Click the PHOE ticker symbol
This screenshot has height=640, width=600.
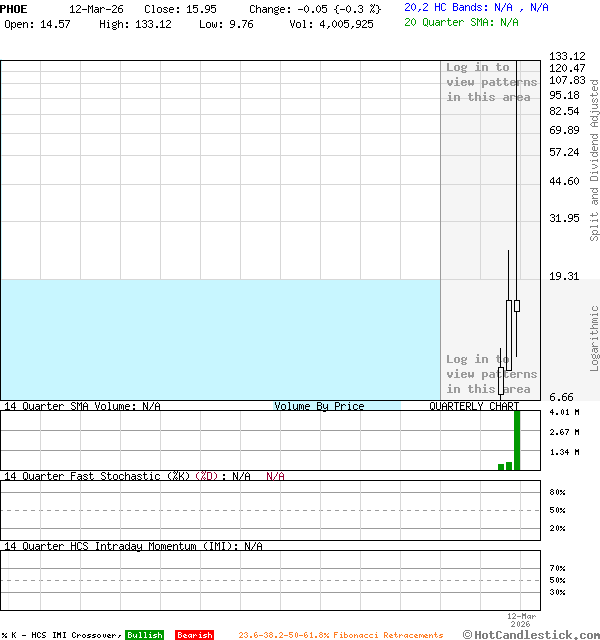tap(14, 8)
